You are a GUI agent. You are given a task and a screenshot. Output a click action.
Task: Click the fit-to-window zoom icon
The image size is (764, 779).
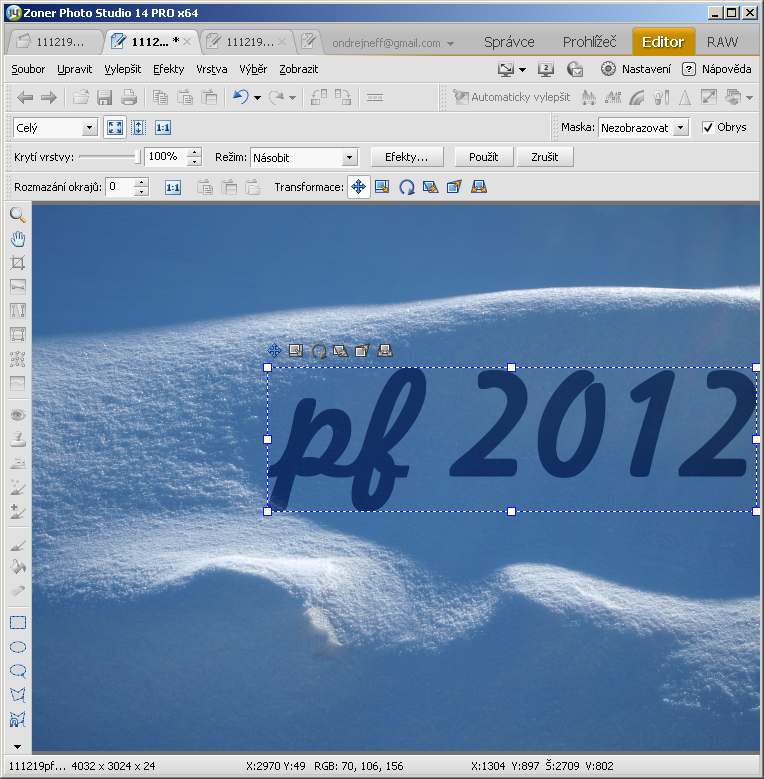coord(115,128)
